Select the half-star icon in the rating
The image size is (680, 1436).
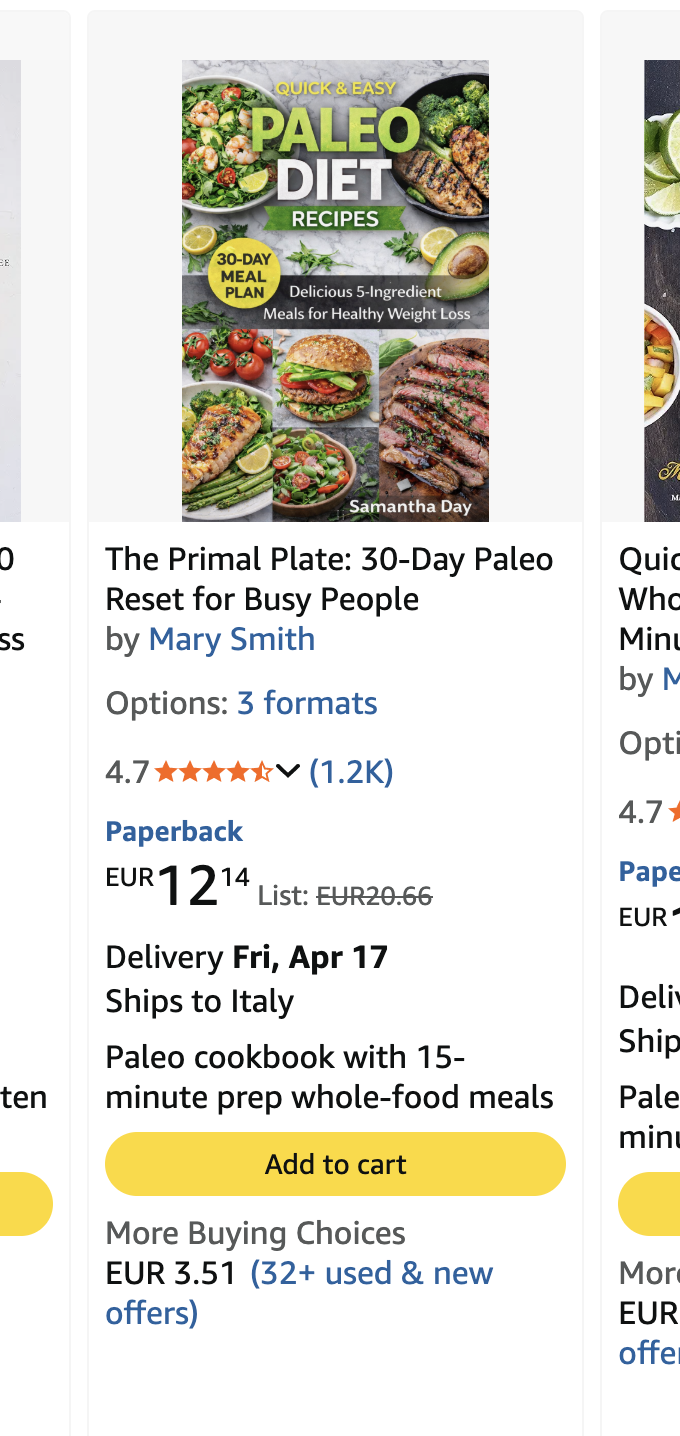263,771
